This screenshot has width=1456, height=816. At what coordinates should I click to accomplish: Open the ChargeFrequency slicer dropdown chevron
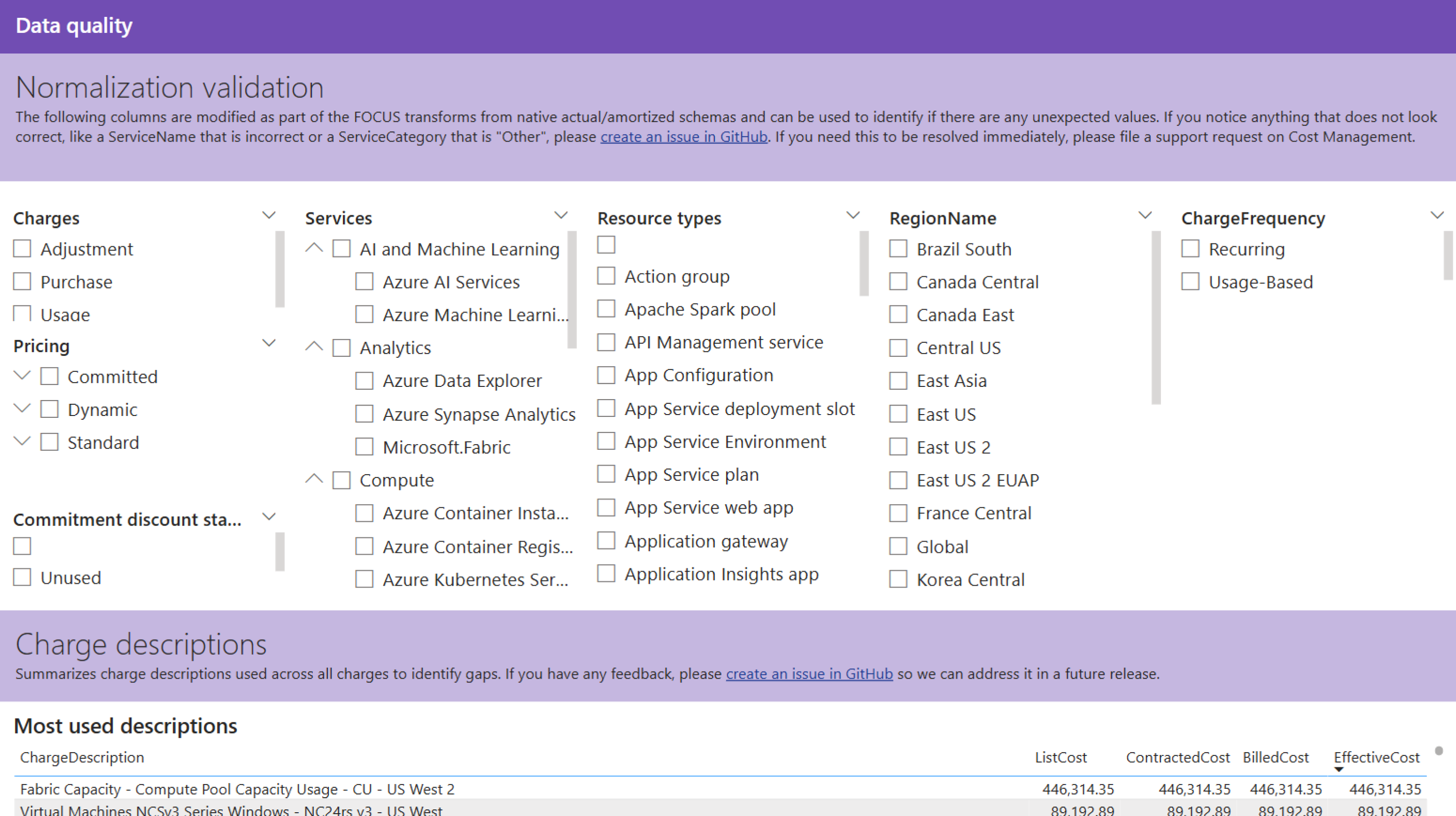click(x=1437, y=215)
